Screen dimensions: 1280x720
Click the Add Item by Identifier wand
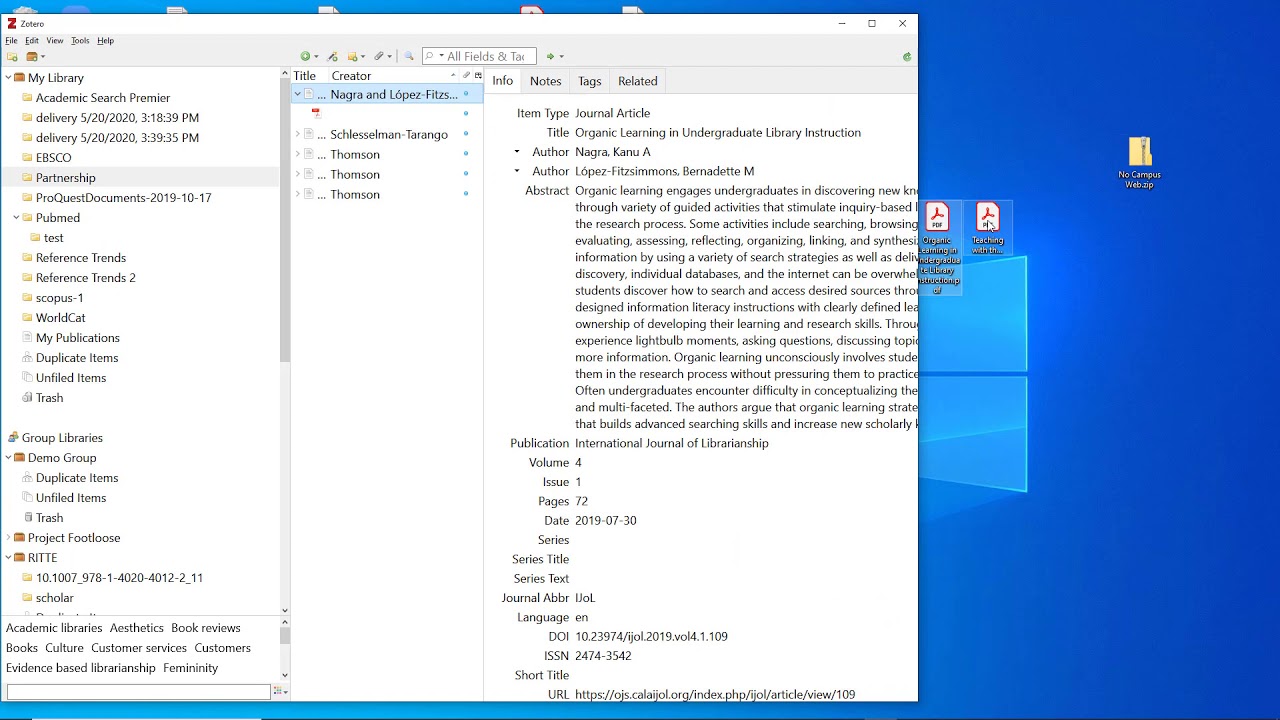[x=333, y=57]
